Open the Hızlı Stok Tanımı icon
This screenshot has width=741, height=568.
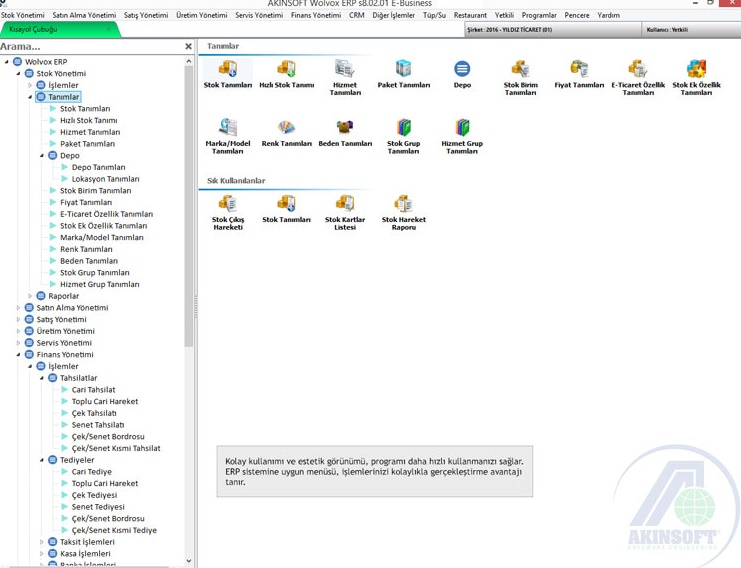[286, 75]
